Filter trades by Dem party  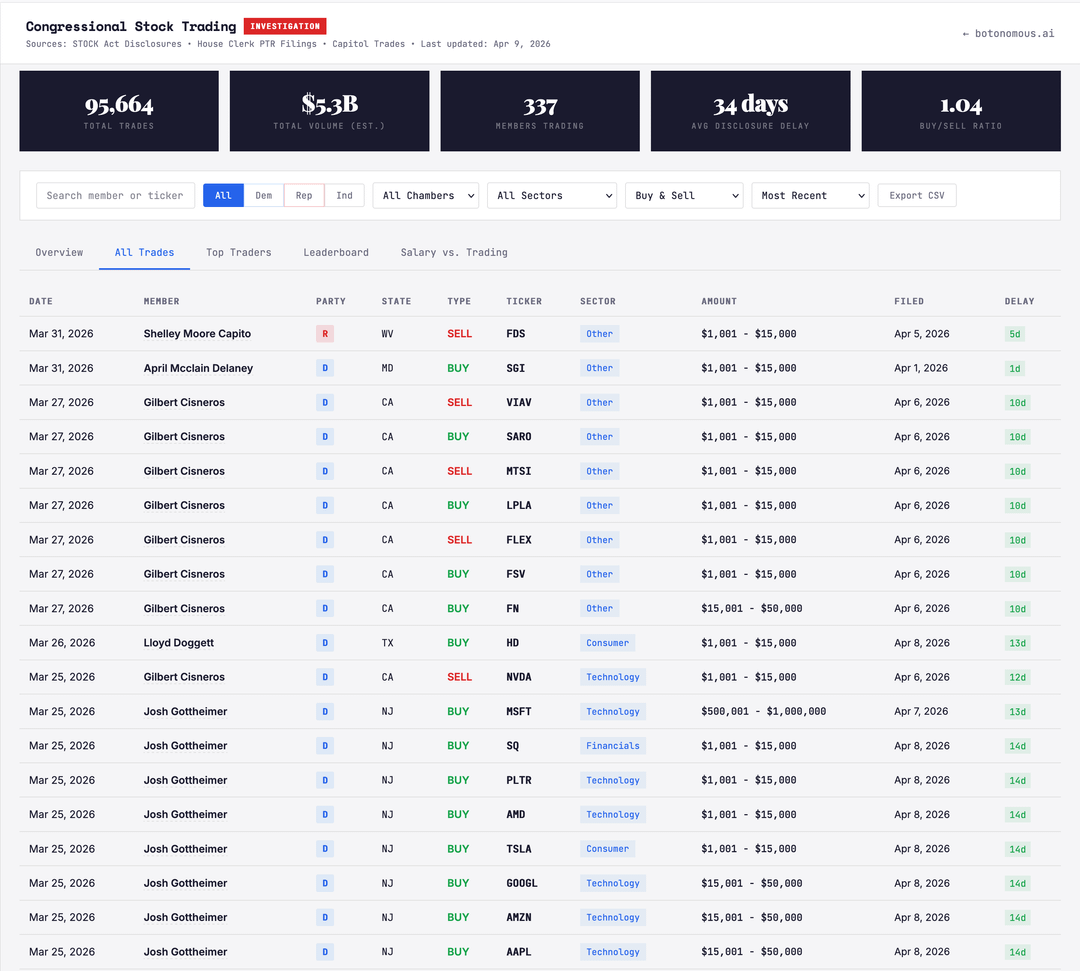[x=263, y=196]
